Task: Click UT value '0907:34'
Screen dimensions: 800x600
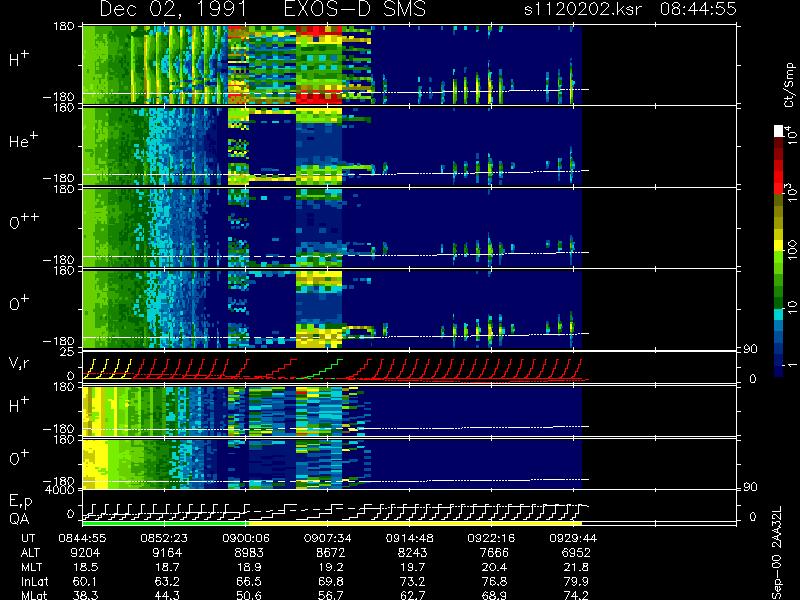Action: (x=328, y=538)
